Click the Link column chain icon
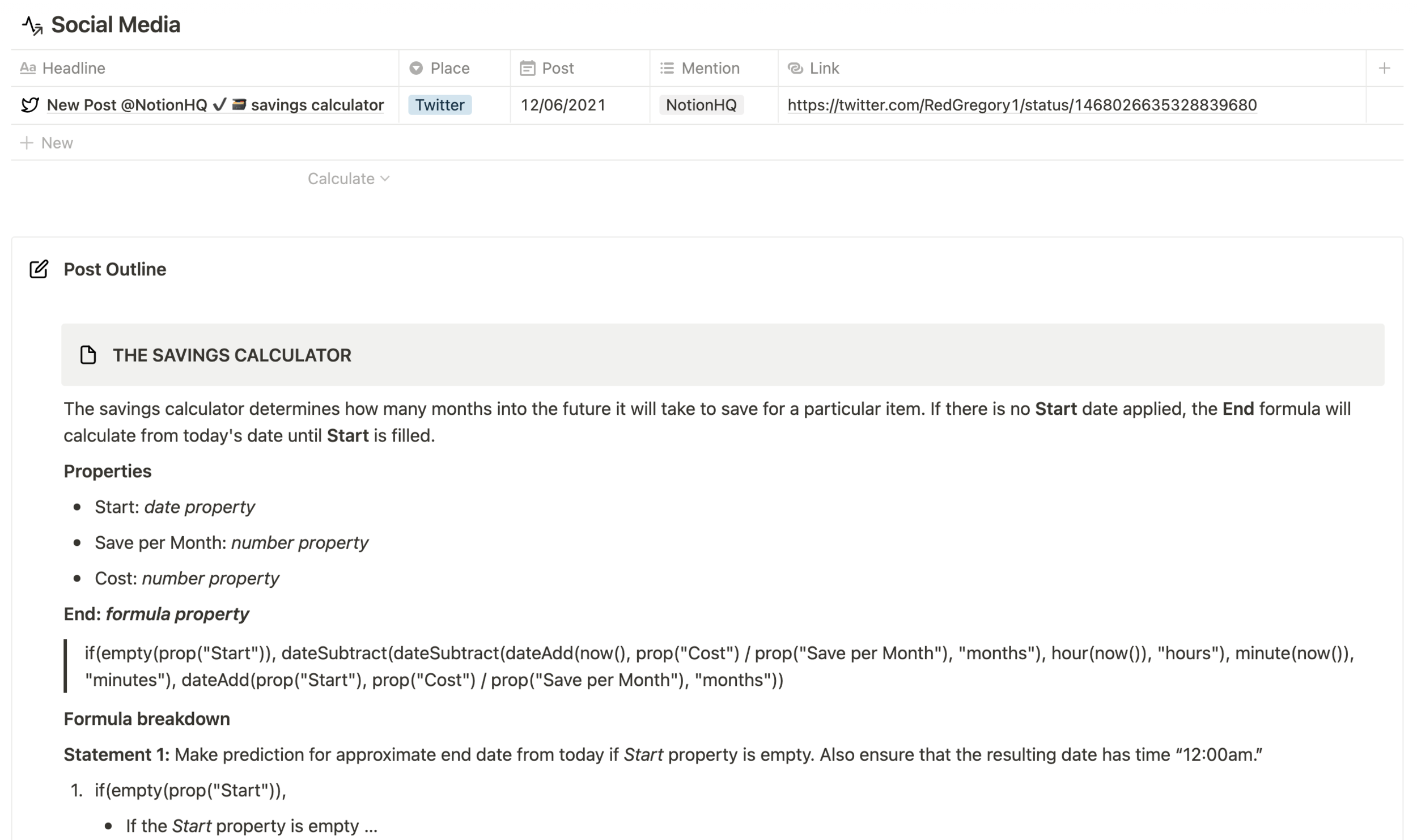This screenshot has width=1417, height=840. 795,68
